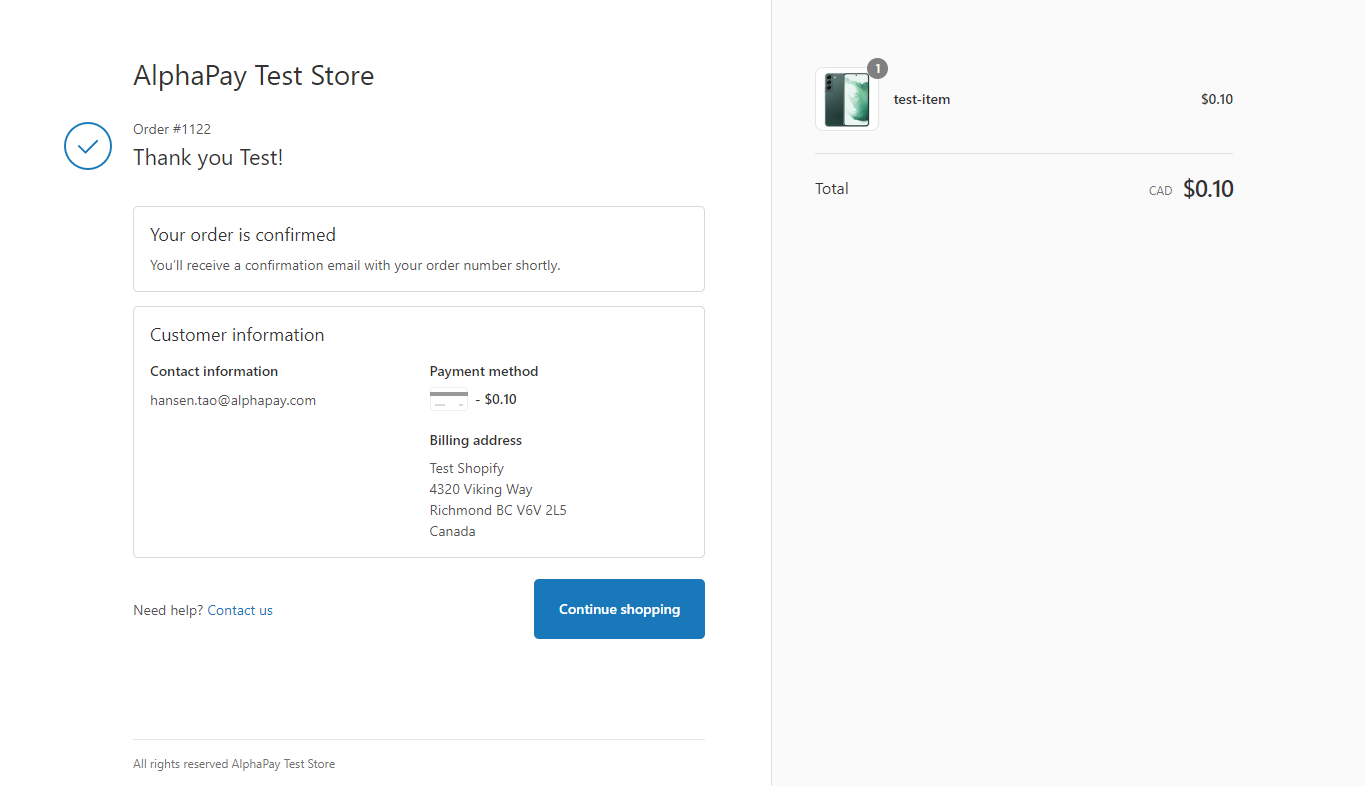Open the Contact us link

240,610
